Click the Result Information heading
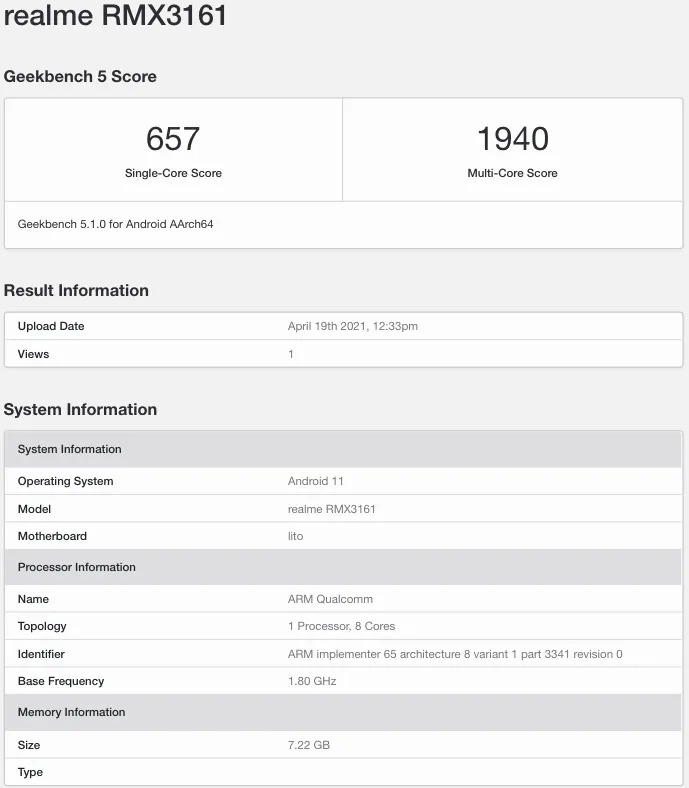 point(76,291)
